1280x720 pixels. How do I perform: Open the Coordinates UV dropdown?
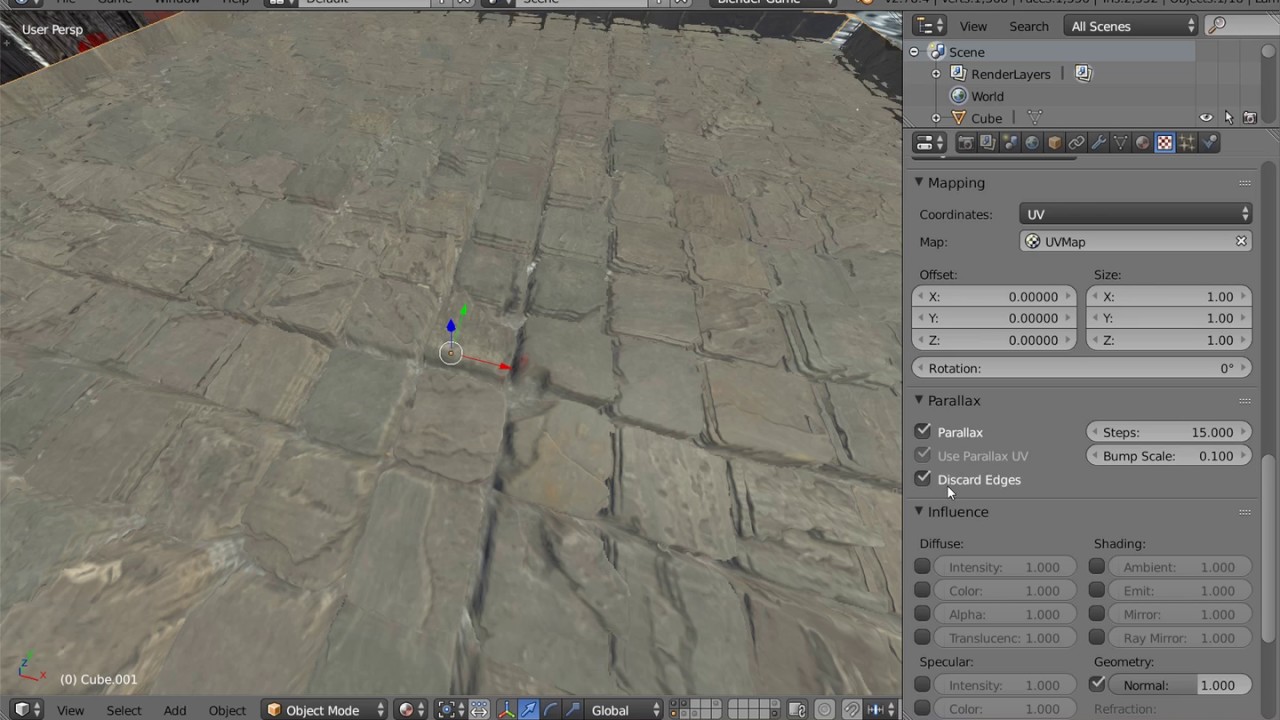(x=1136, y=214)
